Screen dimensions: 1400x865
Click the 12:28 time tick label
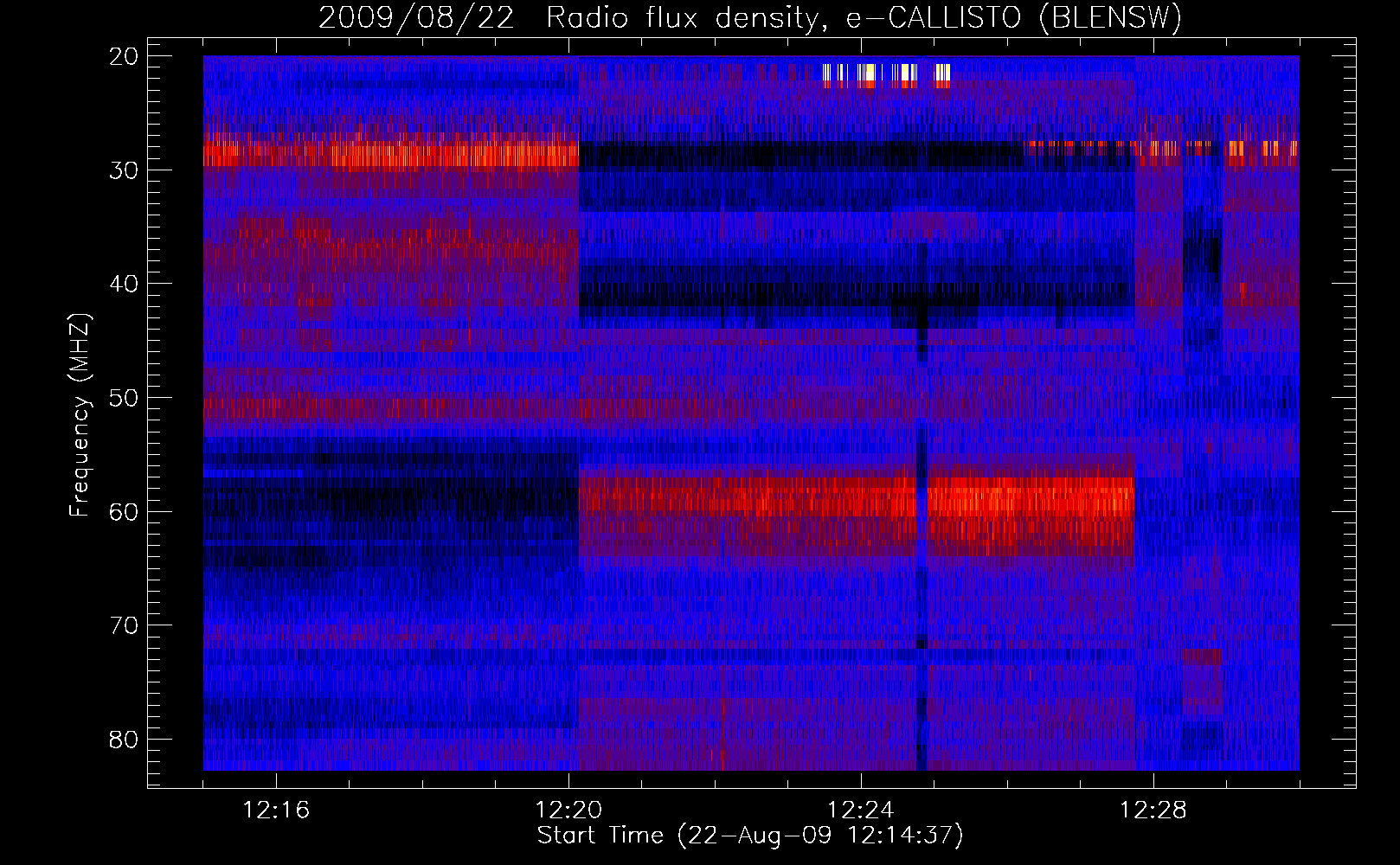[x=1153, y=811]
